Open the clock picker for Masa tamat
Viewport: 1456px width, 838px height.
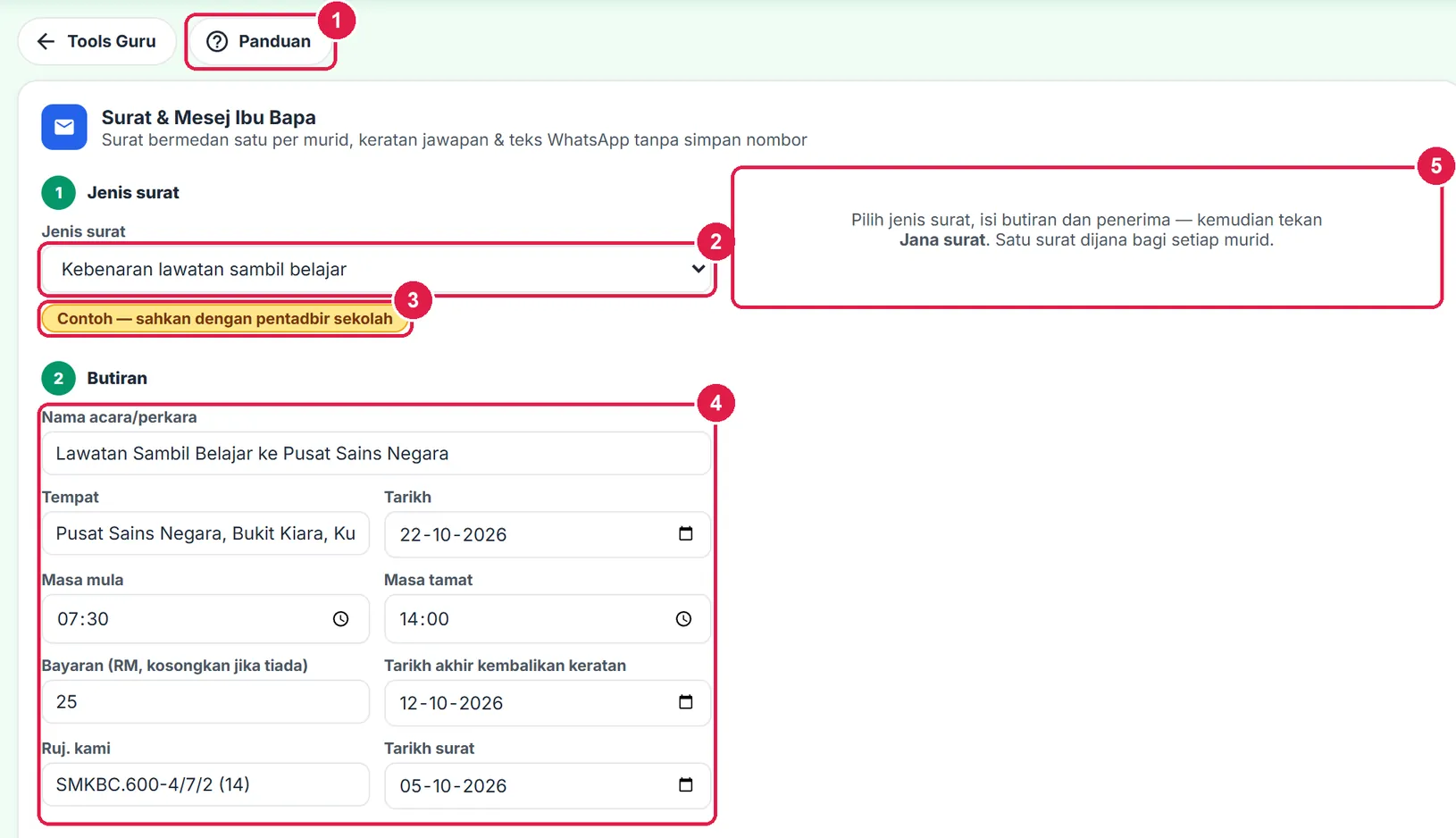[x=684, y=618]
